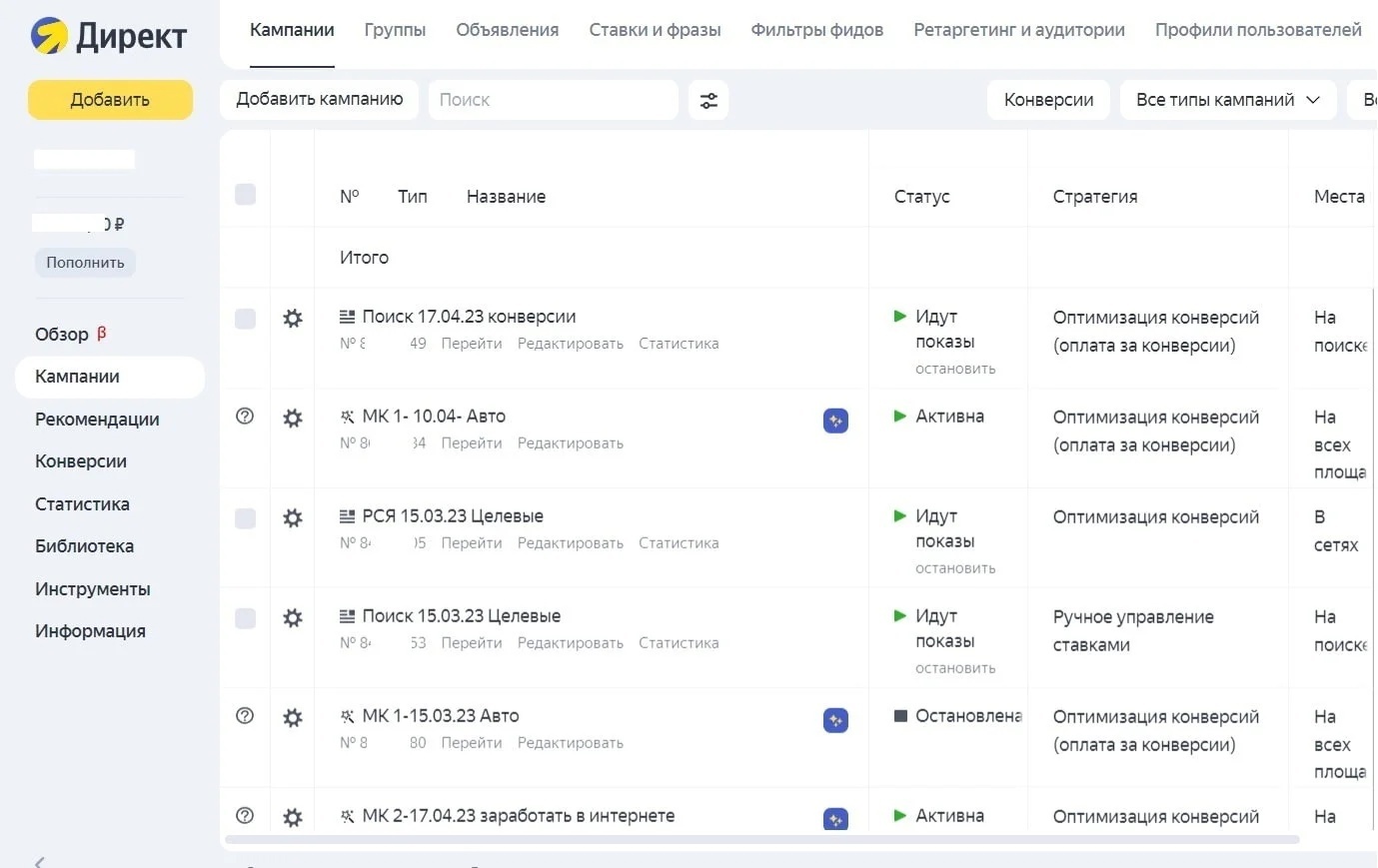Click blue wizard badge on МК 2-17.04.23 row
The width and height of the screenshot is (1378, 868).
pos(835,819)
